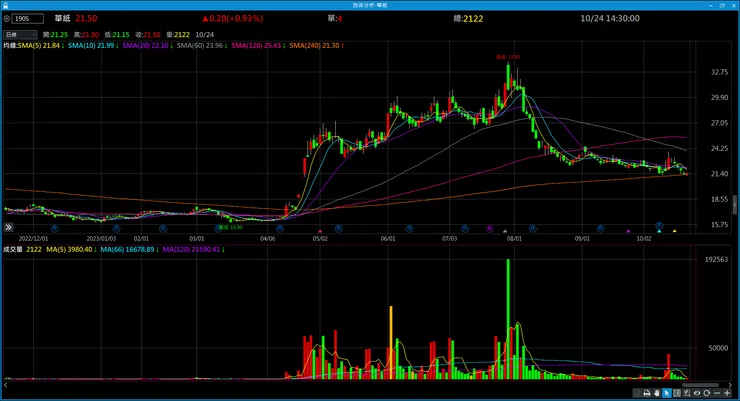Click stock code field showing 1905

click(x=28, y=19)
